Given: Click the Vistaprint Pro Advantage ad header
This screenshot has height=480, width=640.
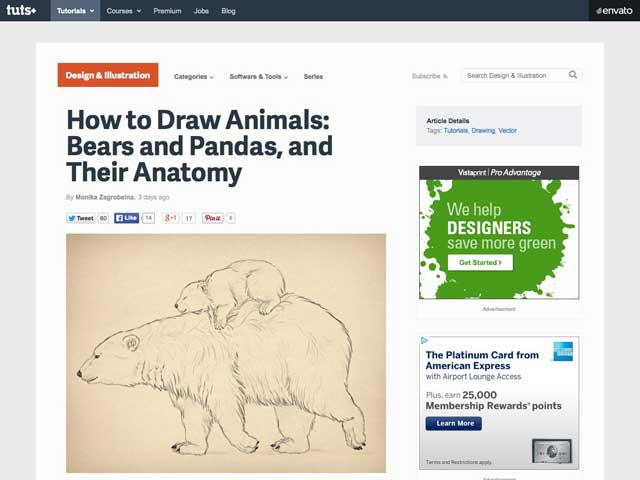Looking at the screenshot, I should coord(499,173).
